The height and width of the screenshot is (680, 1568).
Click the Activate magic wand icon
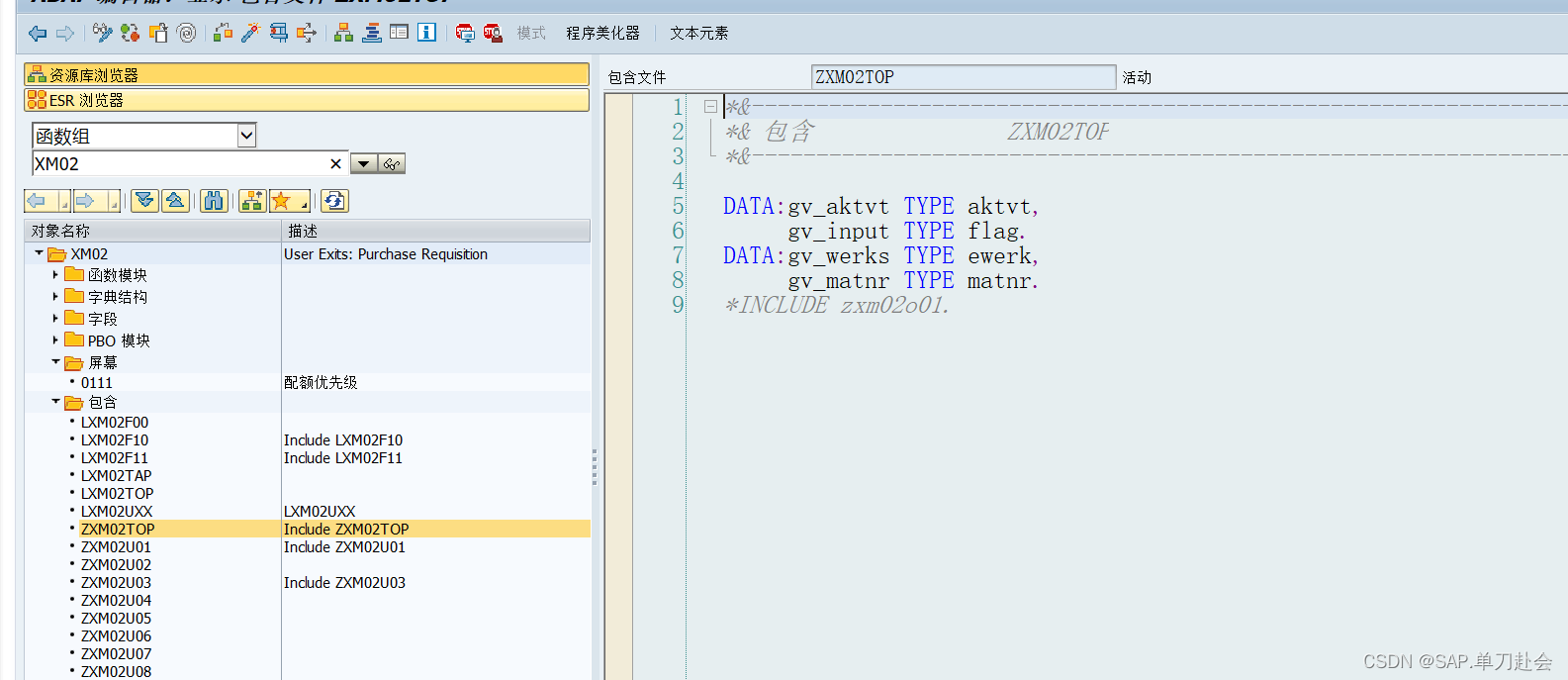(x=250, y=33)
